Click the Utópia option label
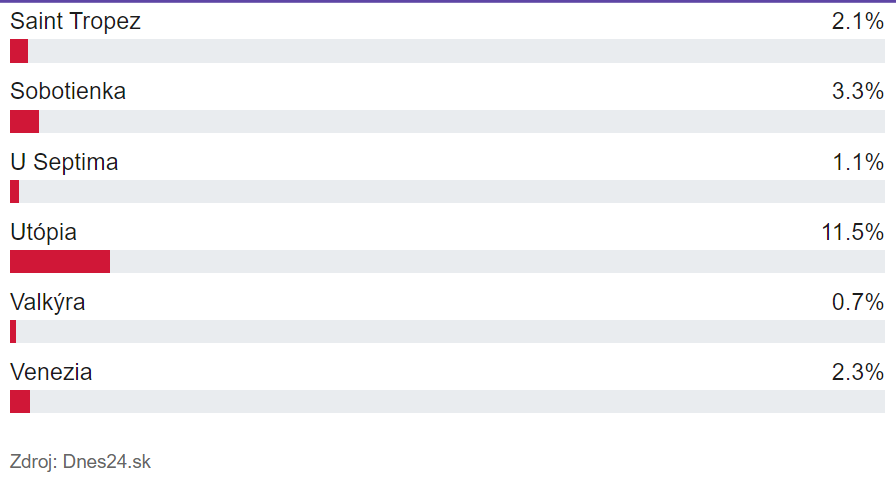The height and width of the screenshot is (484, 896). (43, 232)
